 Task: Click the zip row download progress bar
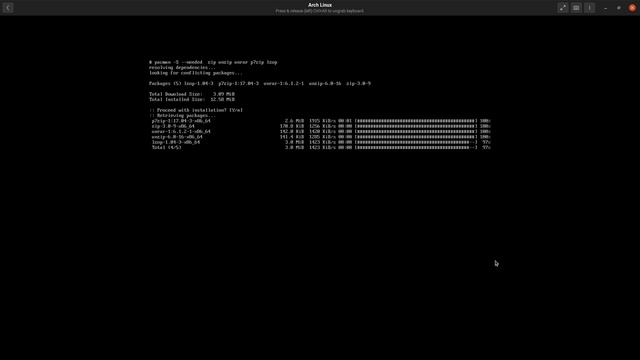click(416, 126)
